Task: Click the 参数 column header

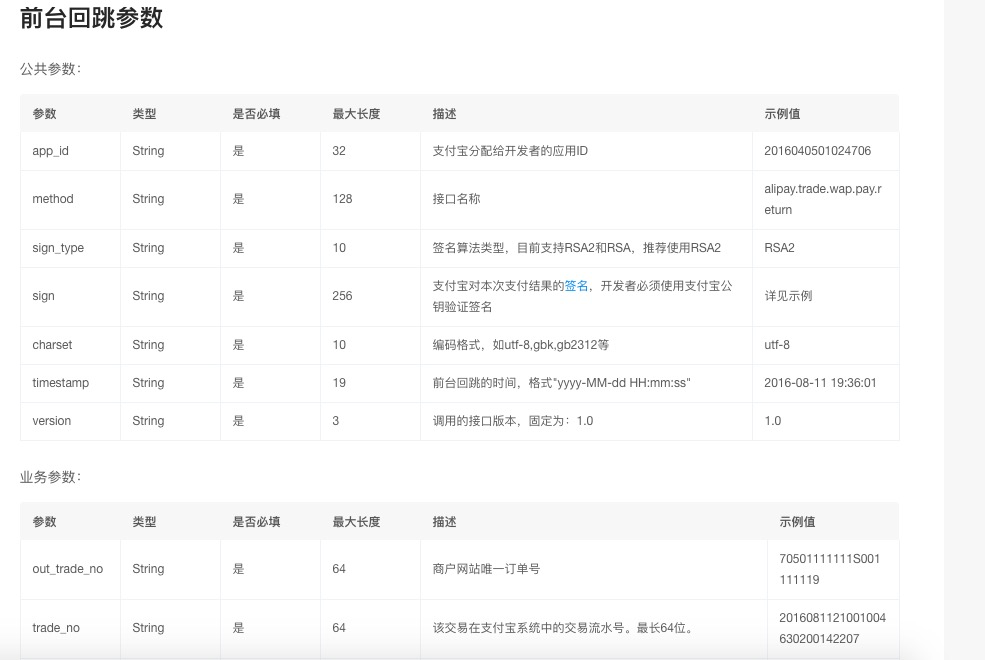Action: click(42, 113)
